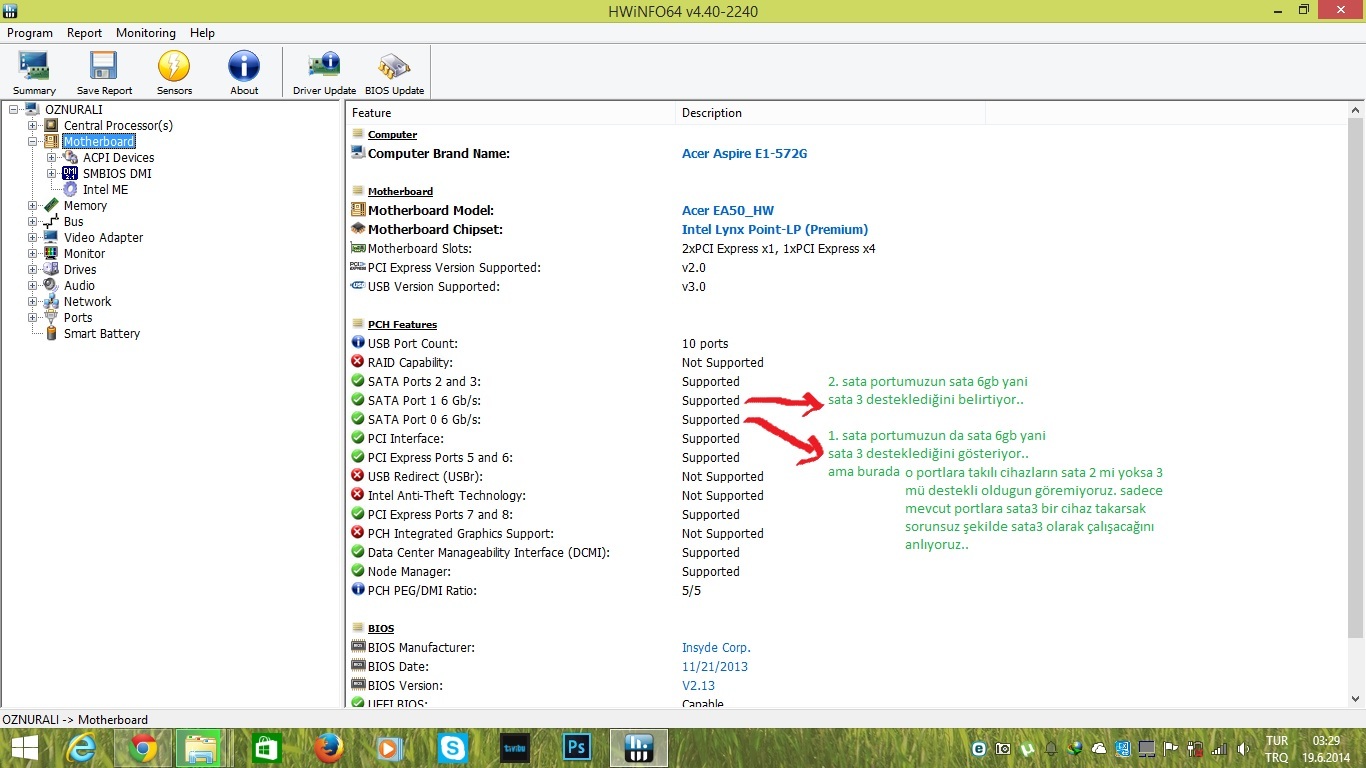Screen dimensions: 1366x768
Task: Click the Intel ME tree icon
Action: click(x=70, y=189)
